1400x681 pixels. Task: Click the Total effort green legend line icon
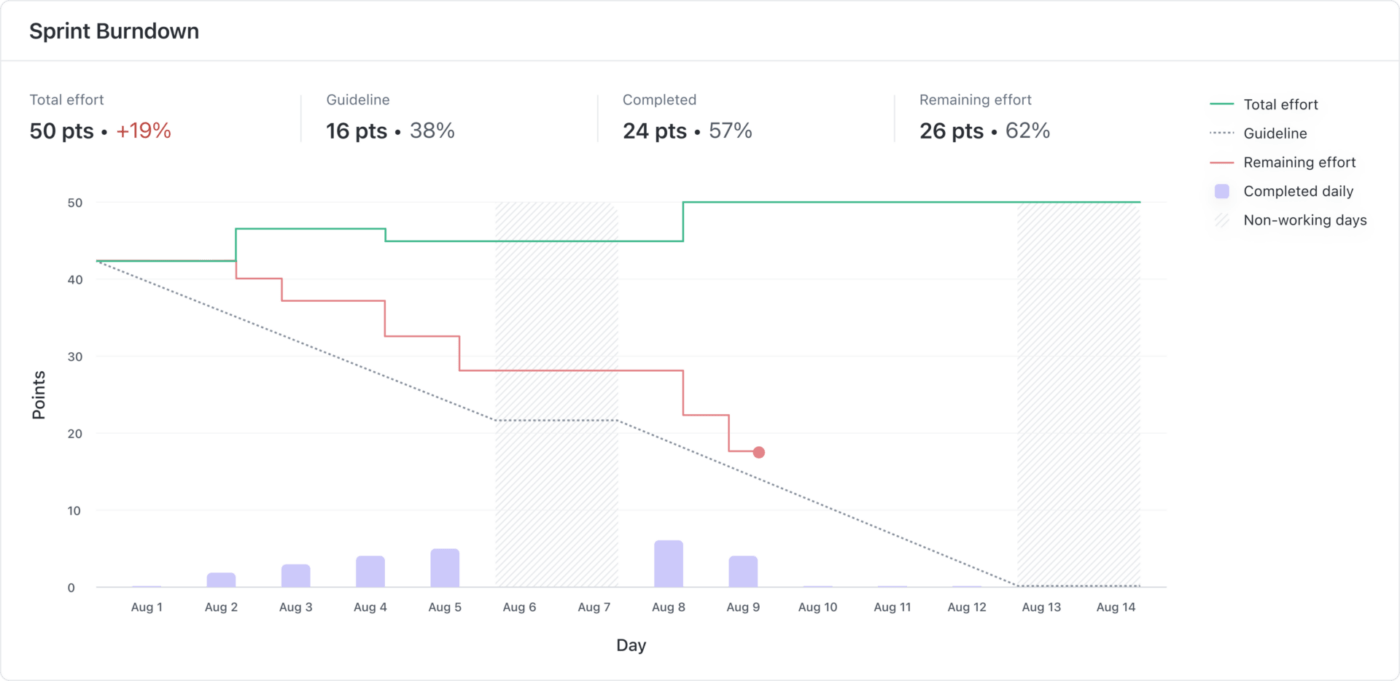(x=1221, y=104)
